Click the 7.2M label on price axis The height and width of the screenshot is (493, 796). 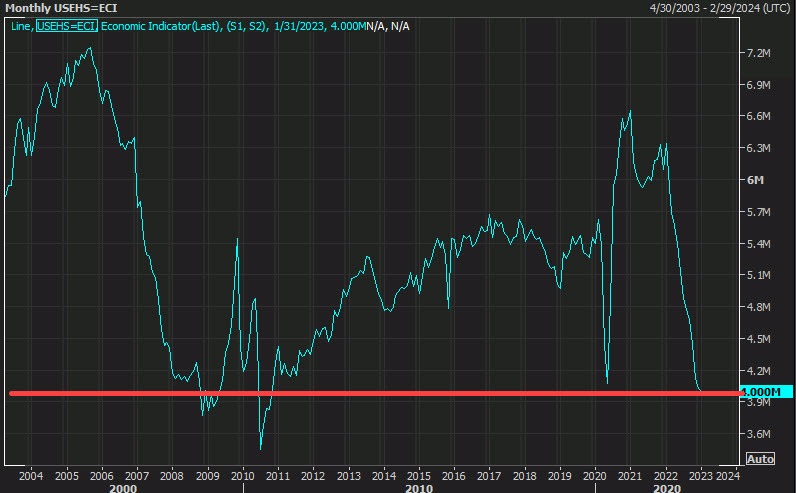click(760, 53)
